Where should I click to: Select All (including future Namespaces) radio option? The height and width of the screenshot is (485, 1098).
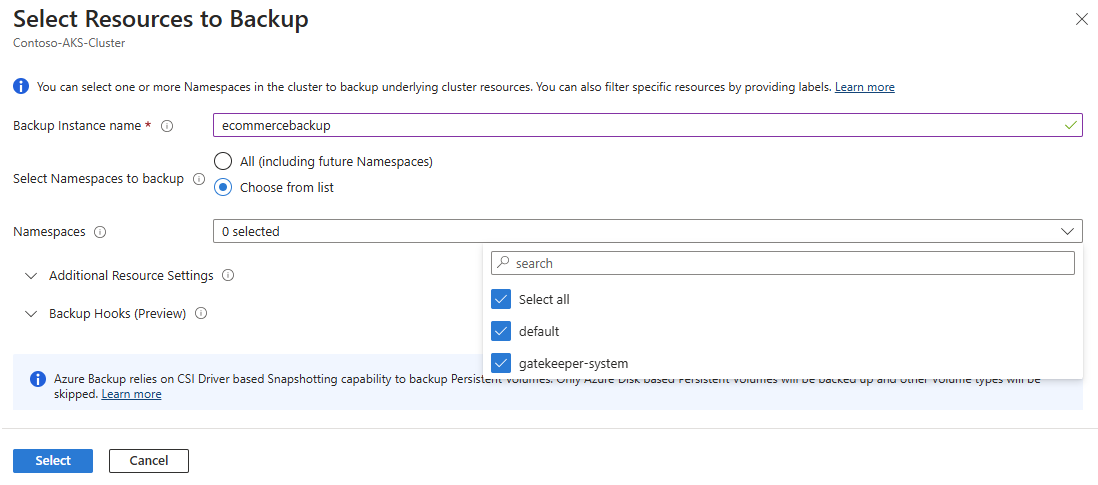[x=224, y=161]
